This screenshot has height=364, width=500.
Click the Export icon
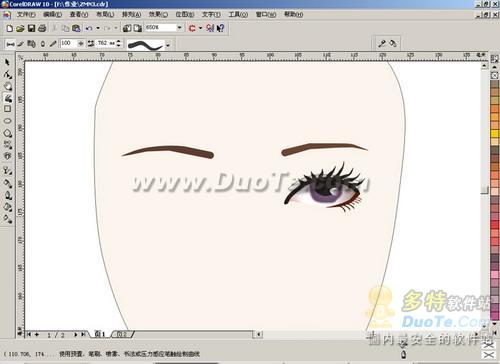(138, 28)
